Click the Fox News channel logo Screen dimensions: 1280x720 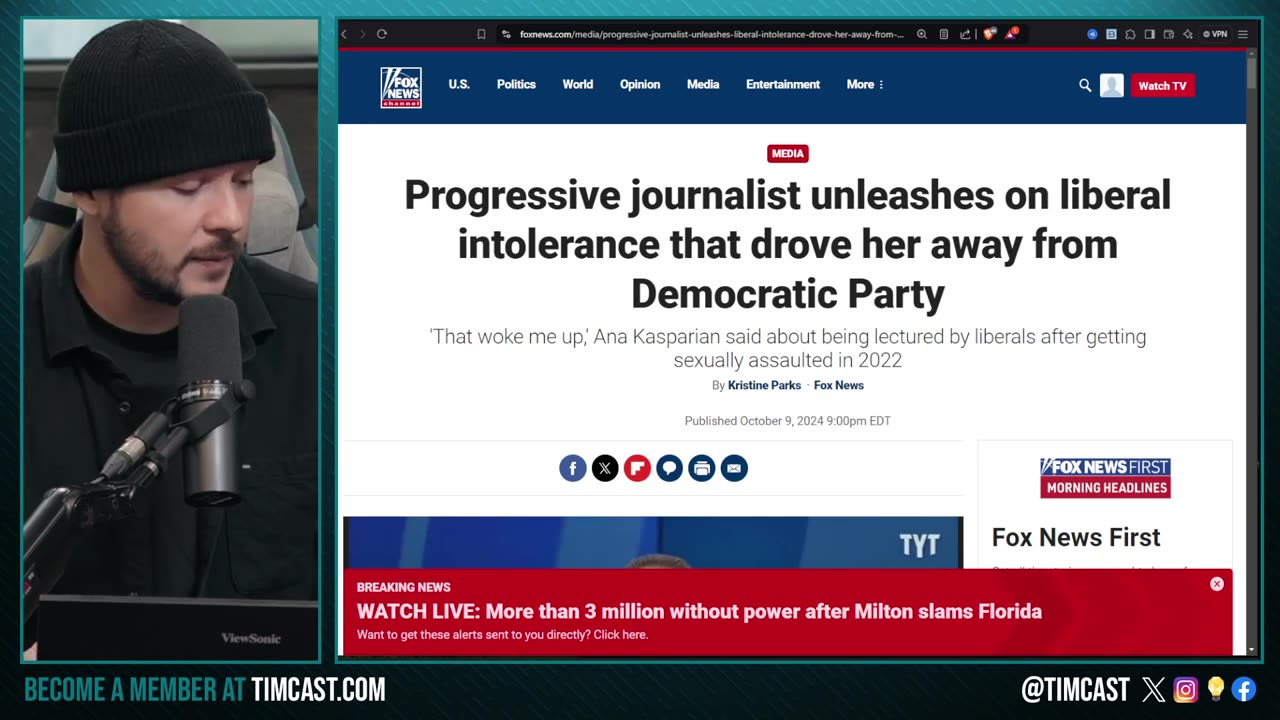pyautogui.click(x=401, y=87)
